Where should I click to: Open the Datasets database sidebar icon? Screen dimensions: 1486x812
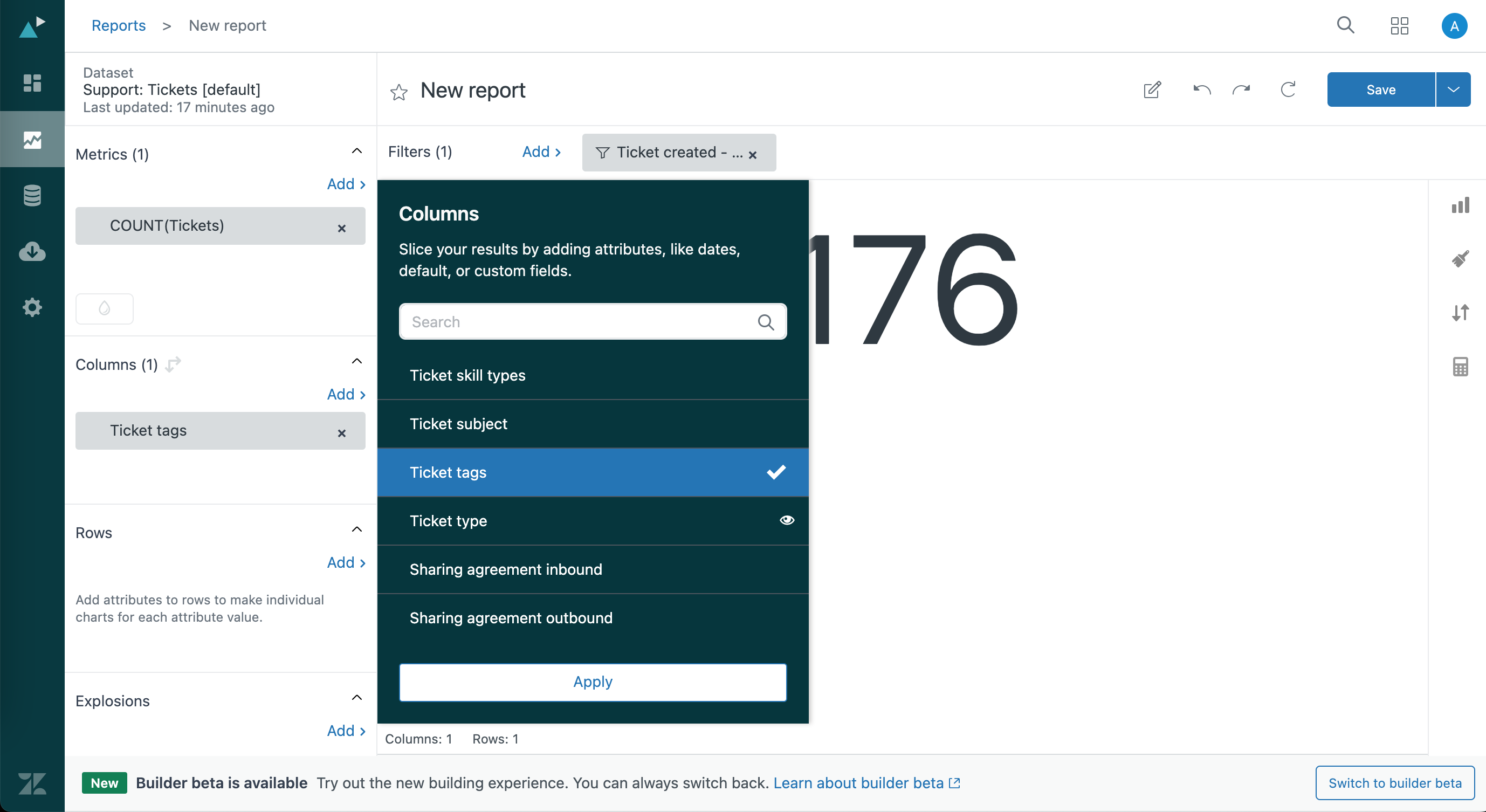(32, 196)
